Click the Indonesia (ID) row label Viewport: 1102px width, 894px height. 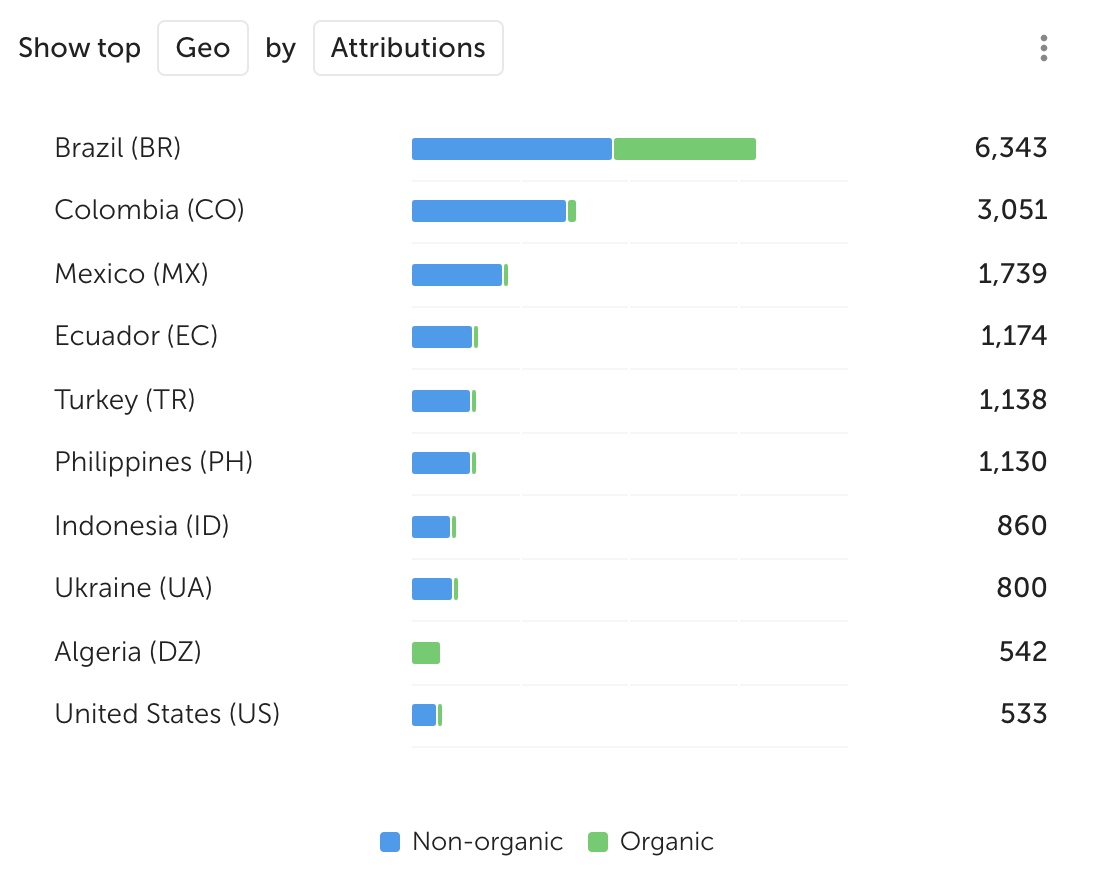[x=142, y=526]
